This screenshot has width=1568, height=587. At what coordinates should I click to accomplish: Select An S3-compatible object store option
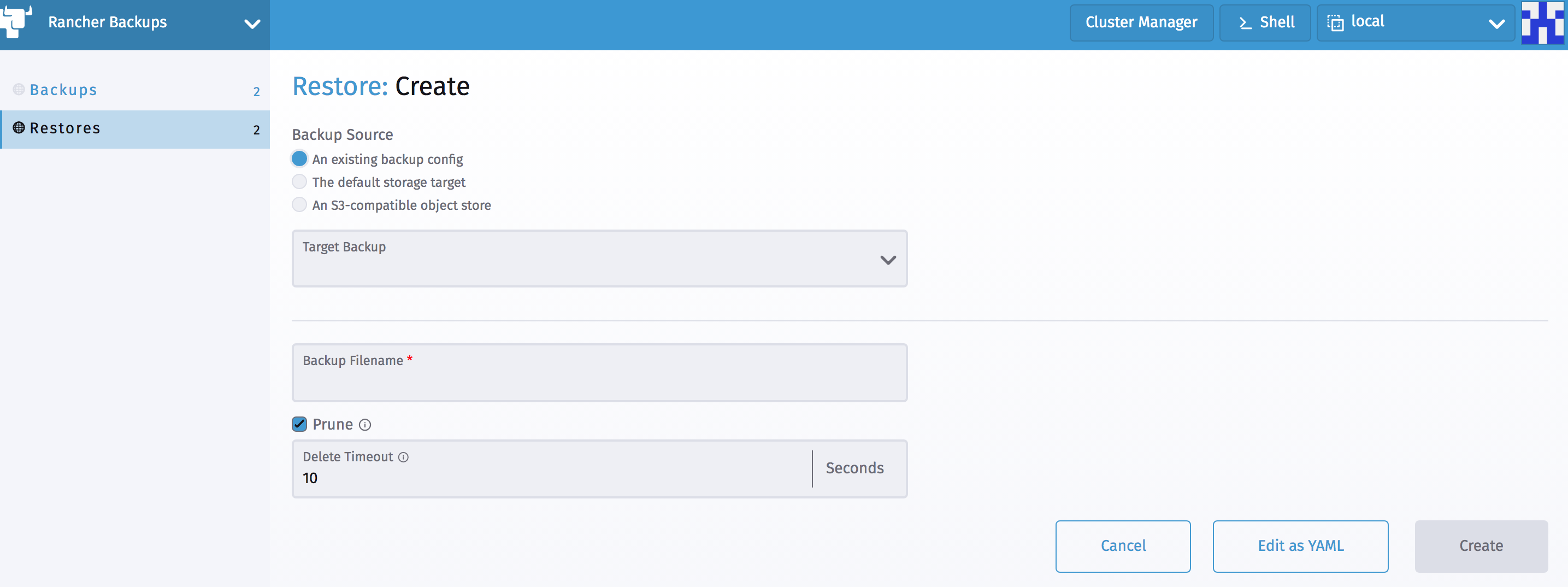(x=299, y=205)
